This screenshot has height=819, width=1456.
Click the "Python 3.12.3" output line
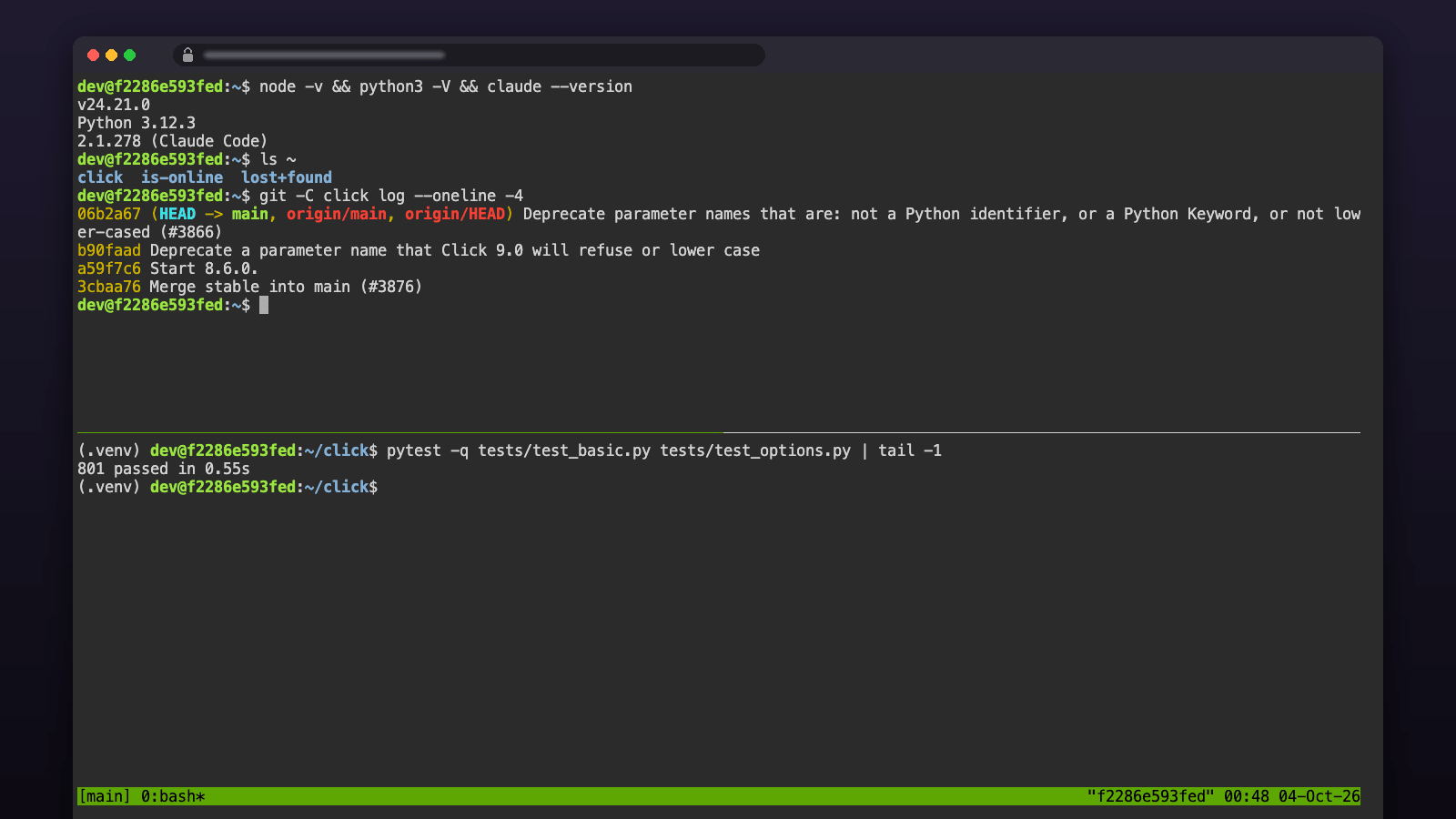tap(136, 123)
